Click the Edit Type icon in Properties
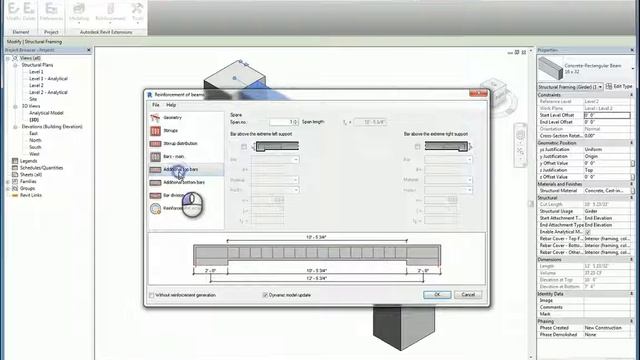 click(609, 87)
